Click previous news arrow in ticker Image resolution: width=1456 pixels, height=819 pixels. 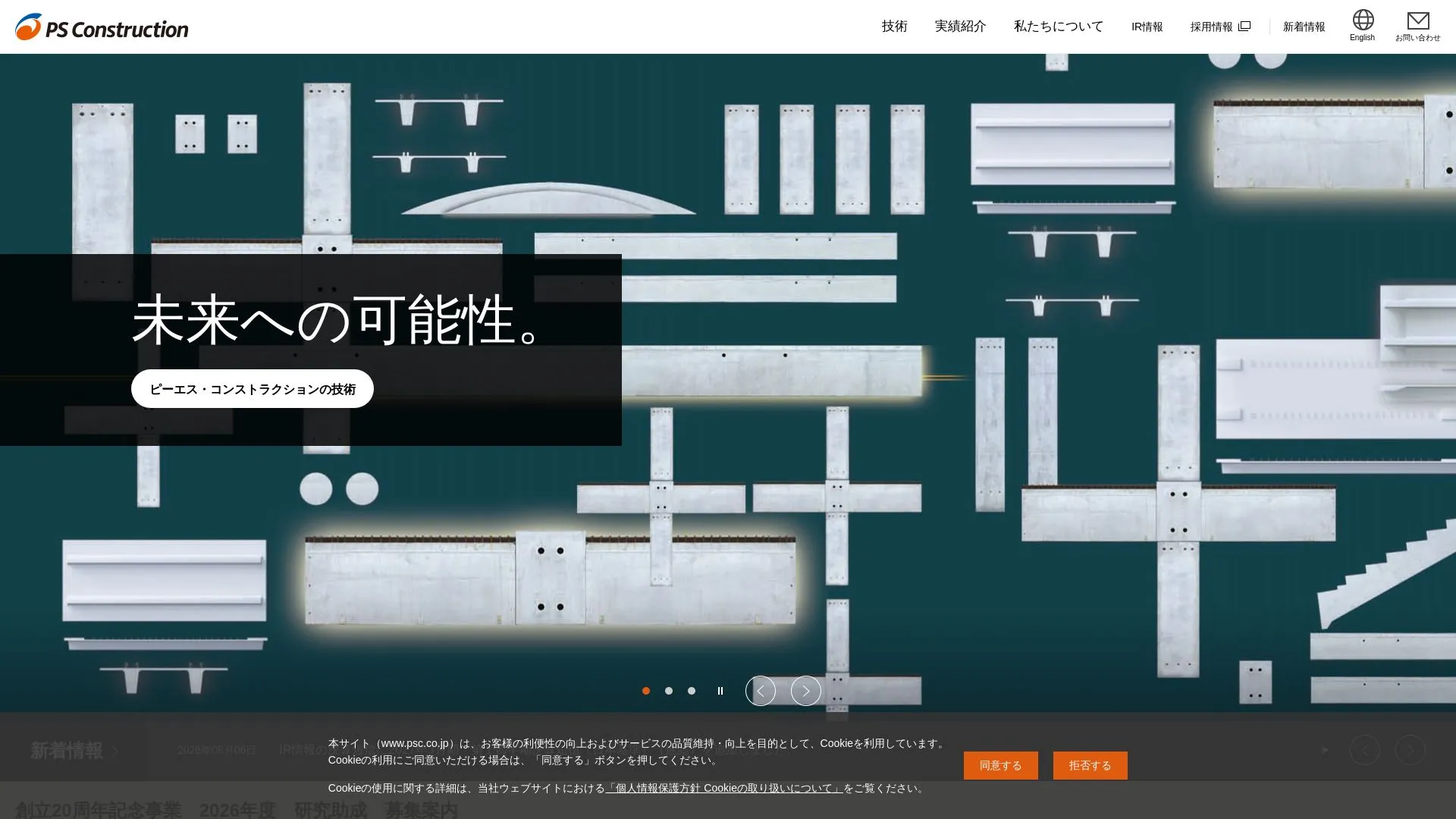point(1365,750)
